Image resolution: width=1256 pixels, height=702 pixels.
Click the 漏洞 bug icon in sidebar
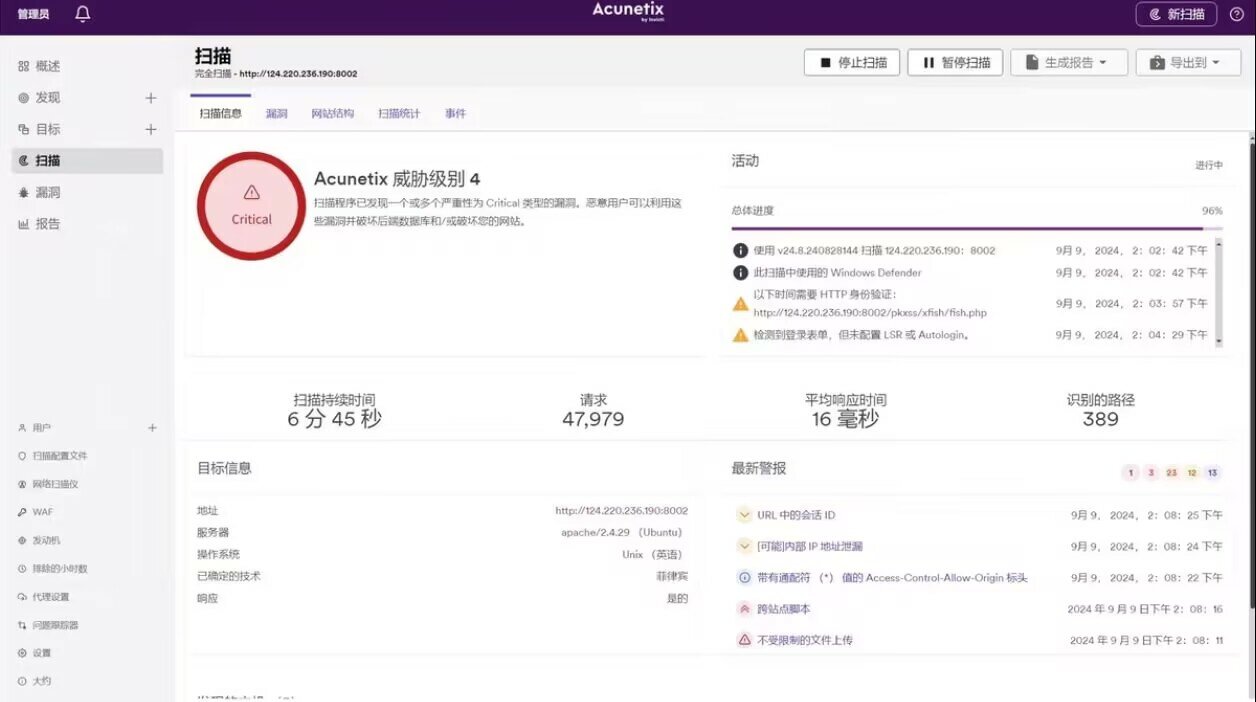point(23,192)
